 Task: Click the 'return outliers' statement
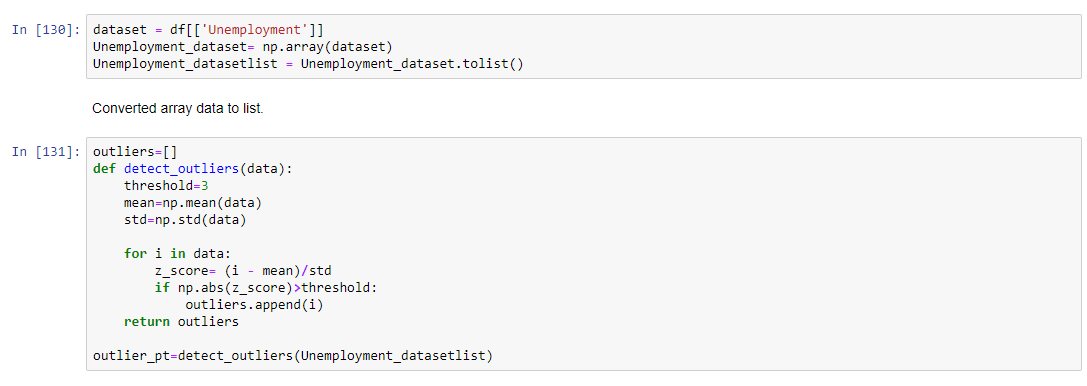pyautogui.click(x=181, y=322)
